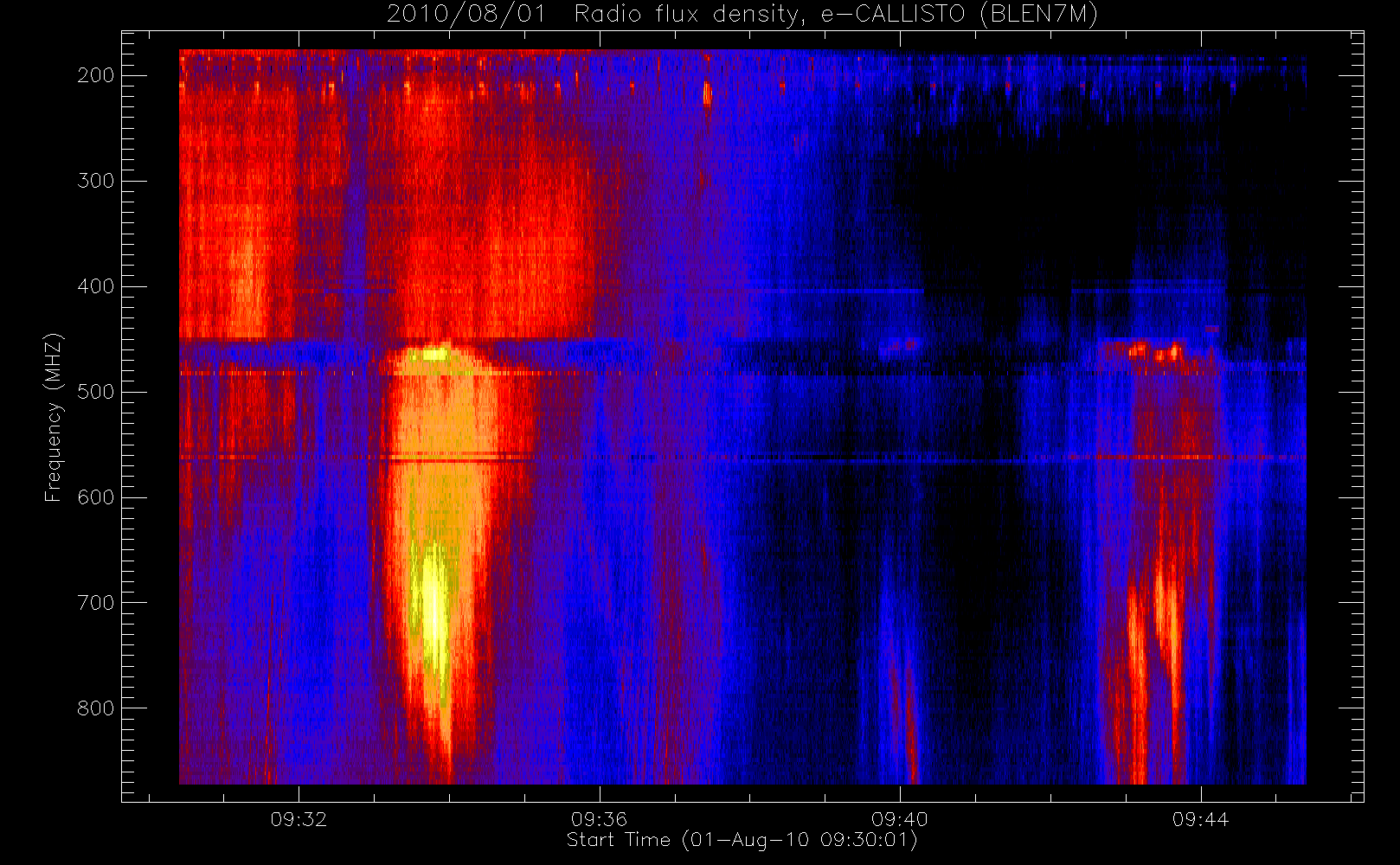Click the 09:32 time tick label
Screen dimensions: 1400x865
(299, 819)
